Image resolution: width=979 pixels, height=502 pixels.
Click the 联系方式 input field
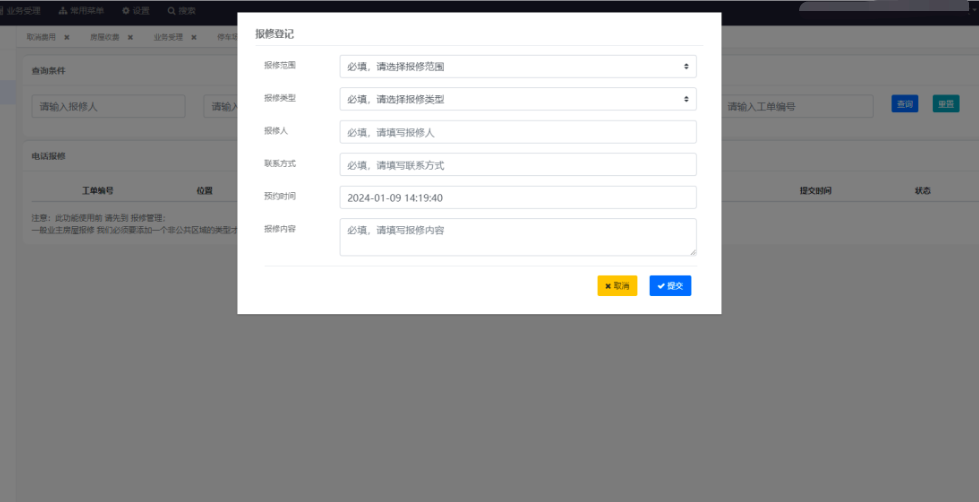(517, 165)
